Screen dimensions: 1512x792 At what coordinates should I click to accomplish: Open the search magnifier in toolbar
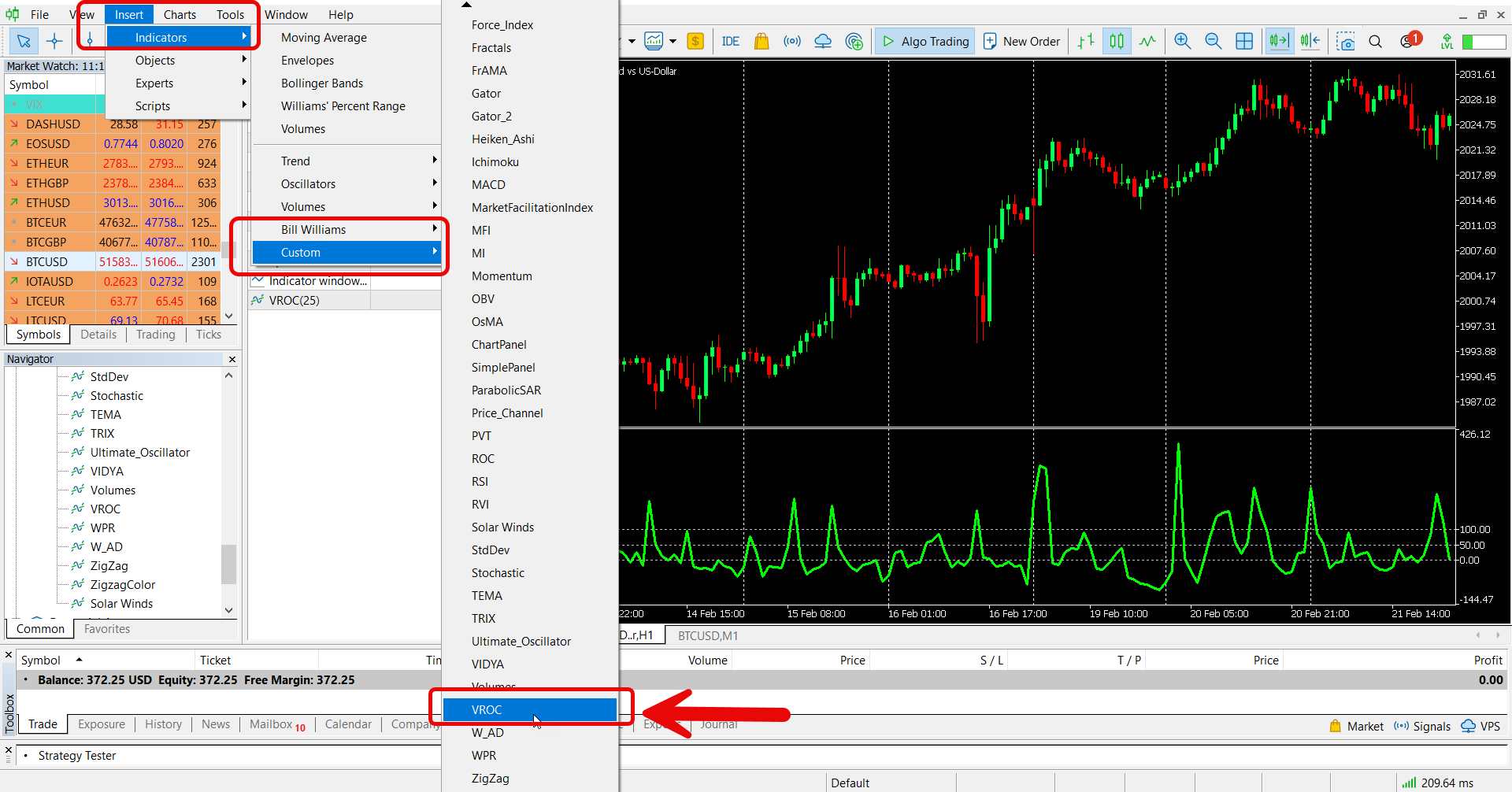pos(1375,41)
